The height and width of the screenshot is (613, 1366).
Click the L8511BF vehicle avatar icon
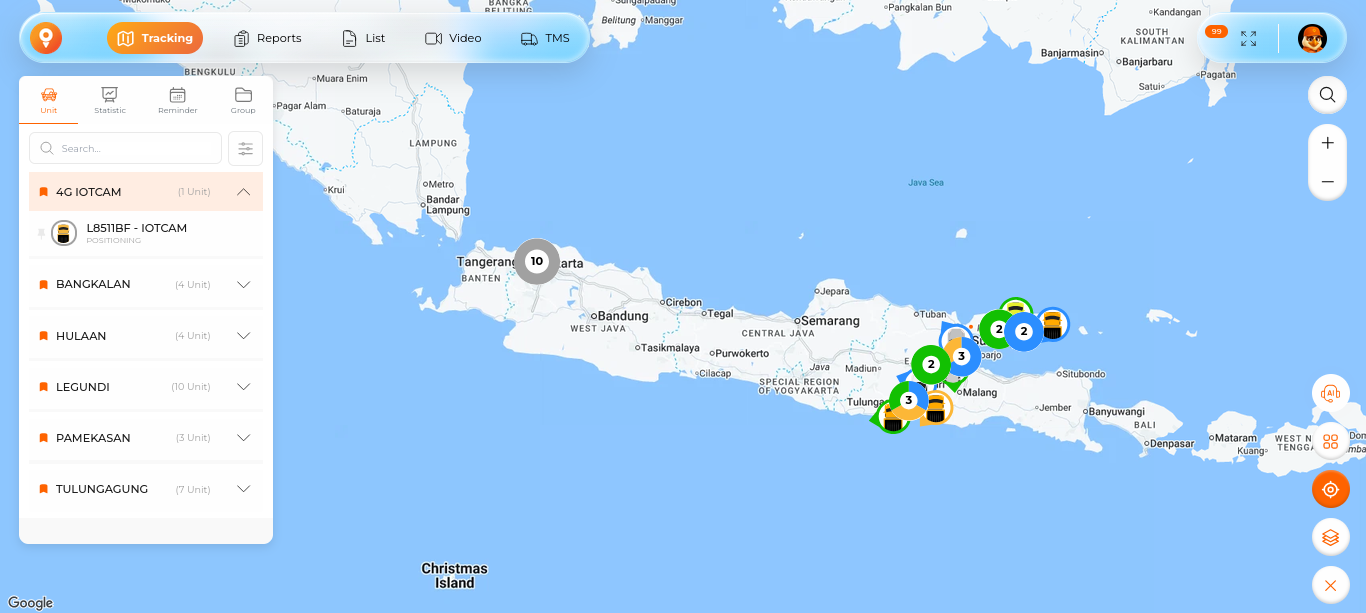[64, 233]
